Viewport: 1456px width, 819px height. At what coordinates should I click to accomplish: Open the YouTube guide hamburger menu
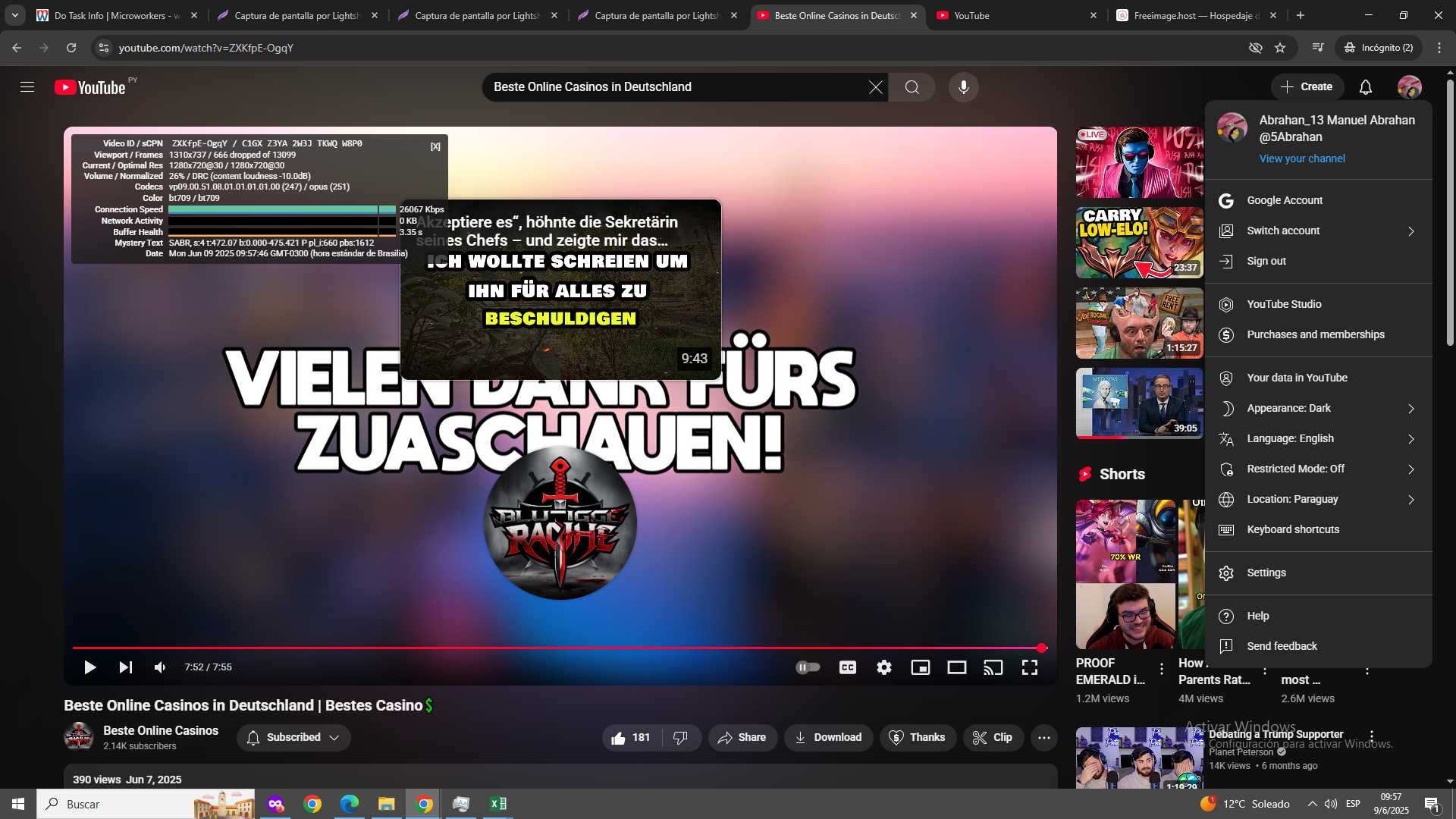27,87
